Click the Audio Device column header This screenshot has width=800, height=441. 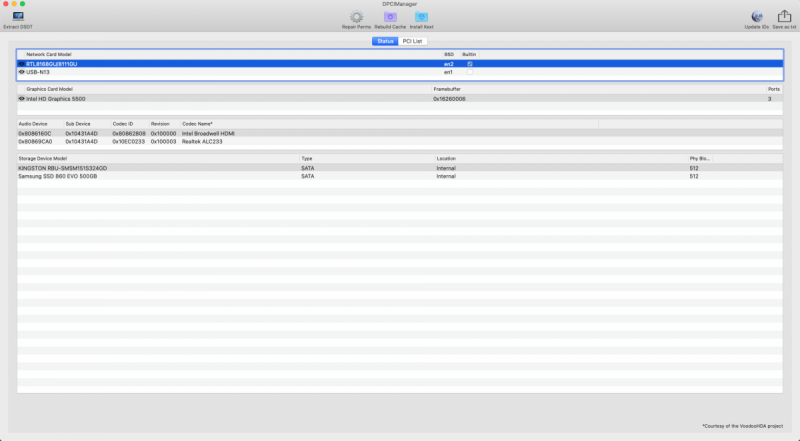33,124
